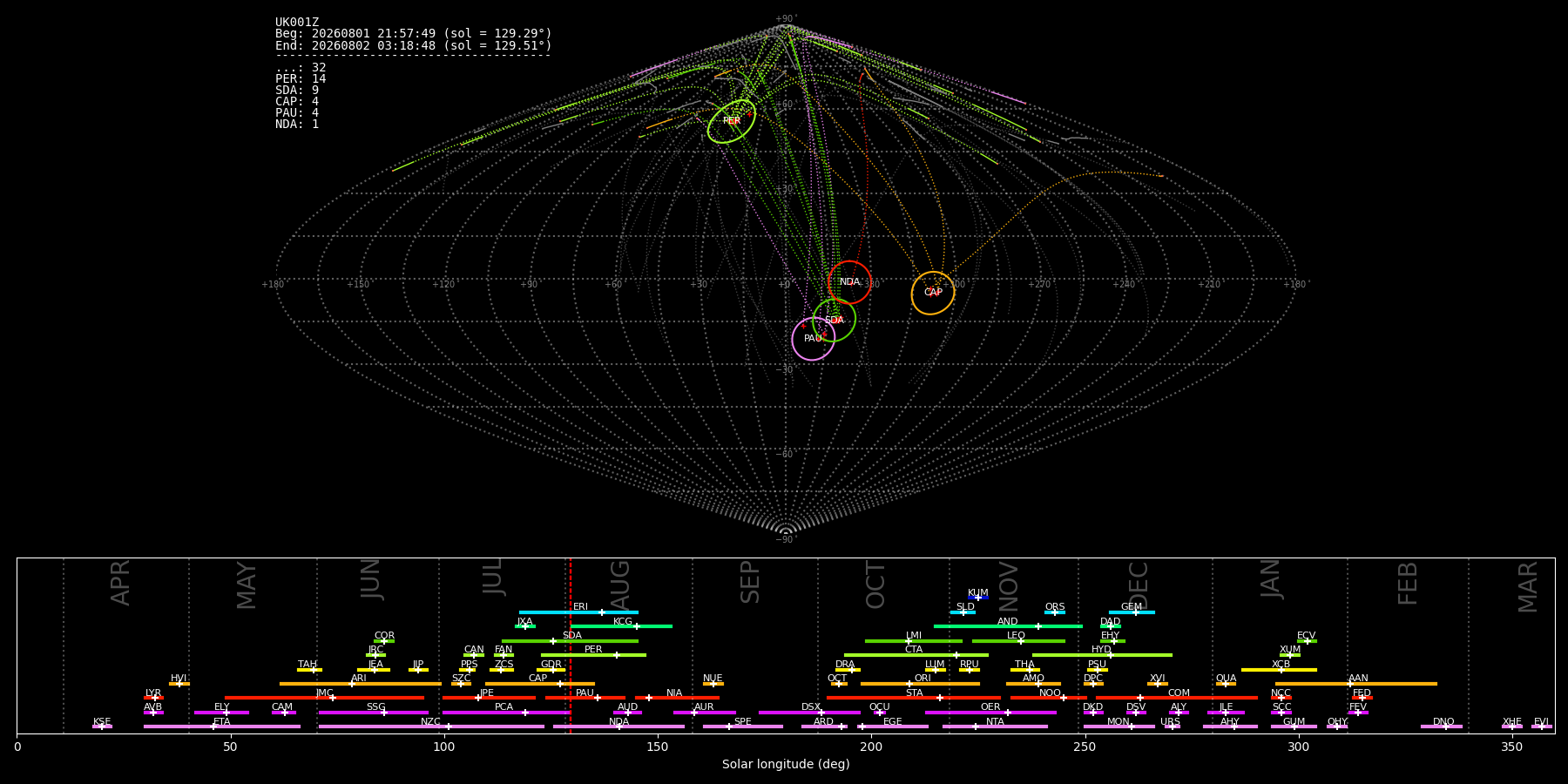Viewport: 1568px width, 784px height.
Task: Click the NIA shower bar in timeline
Action: [x=677, y=698]
